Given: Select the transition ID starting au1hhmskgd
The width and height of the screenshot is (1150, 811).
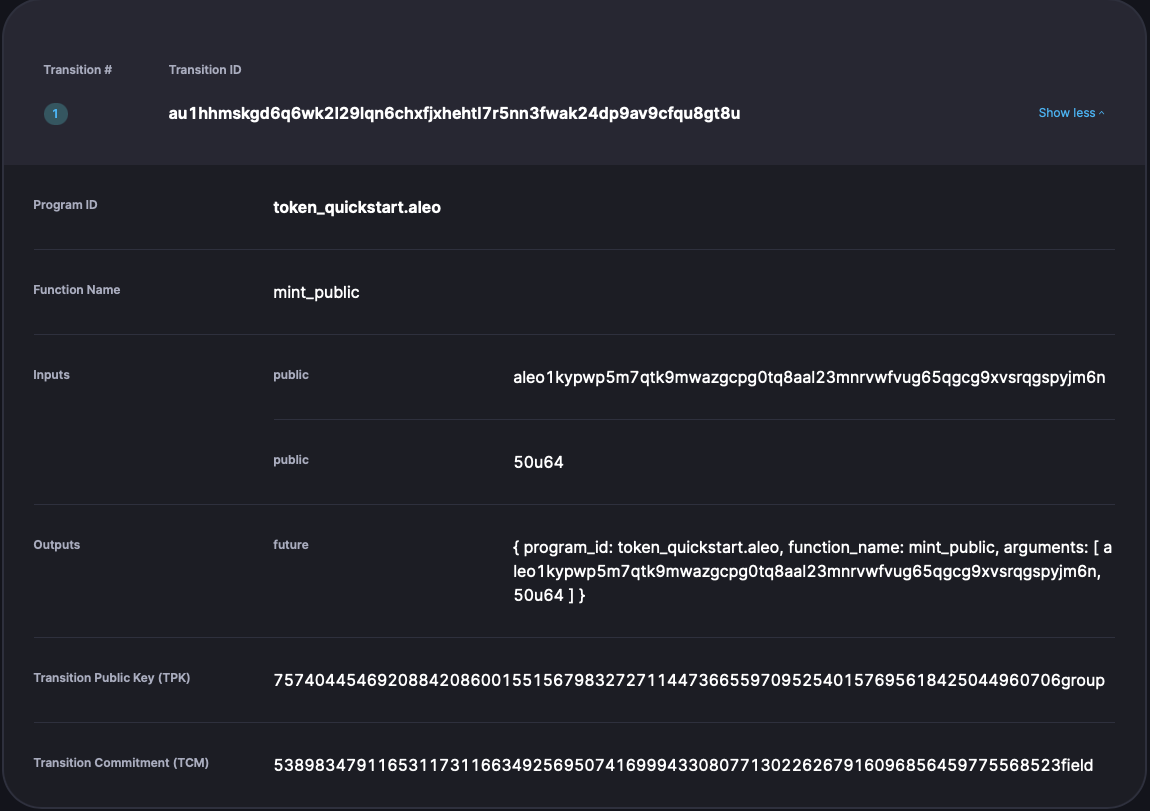Looking at the screenshot, I should tap(454, 114).
